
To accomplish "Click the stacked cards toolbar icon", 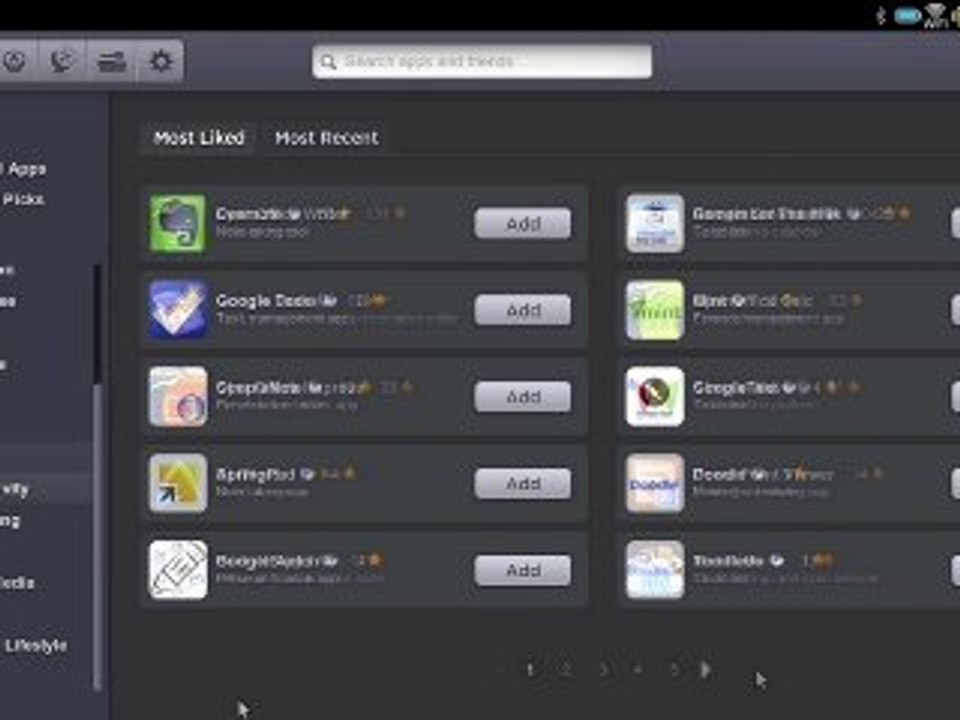I will point(111,61).
